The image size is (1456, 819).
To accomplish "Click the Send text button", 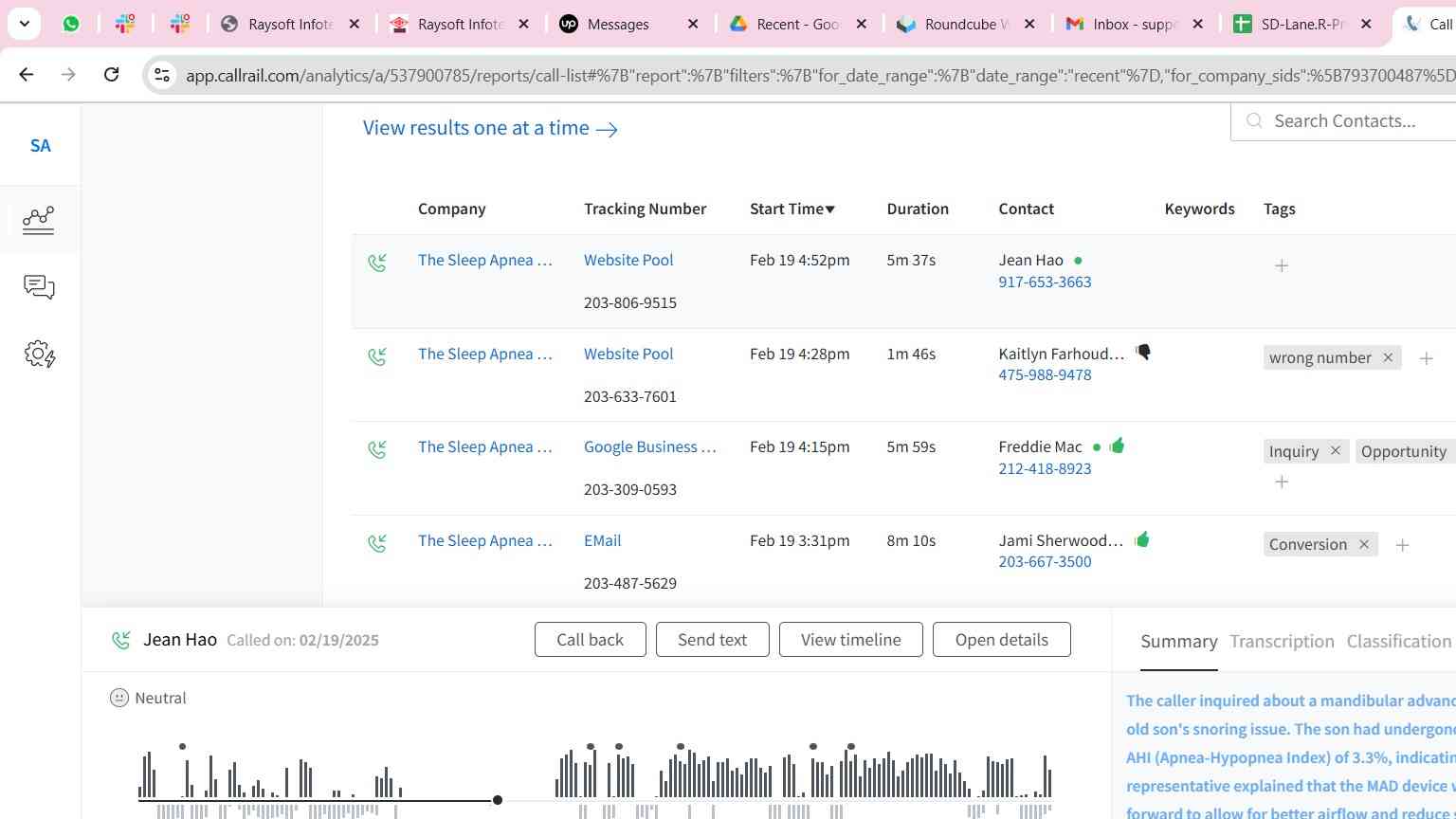I will click(712, 640).
